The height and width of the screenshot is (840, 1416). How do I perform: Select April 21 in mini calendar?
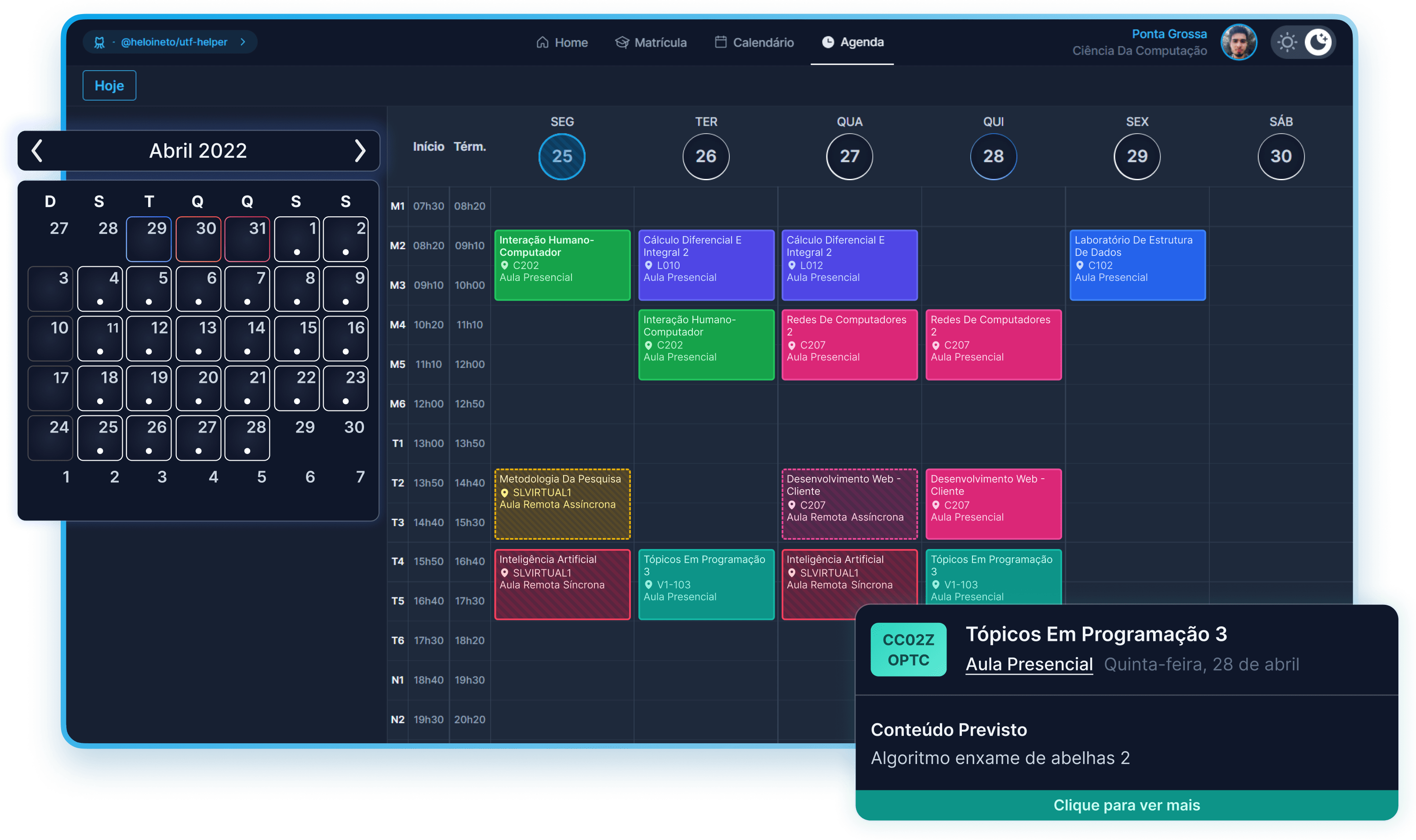248,388
